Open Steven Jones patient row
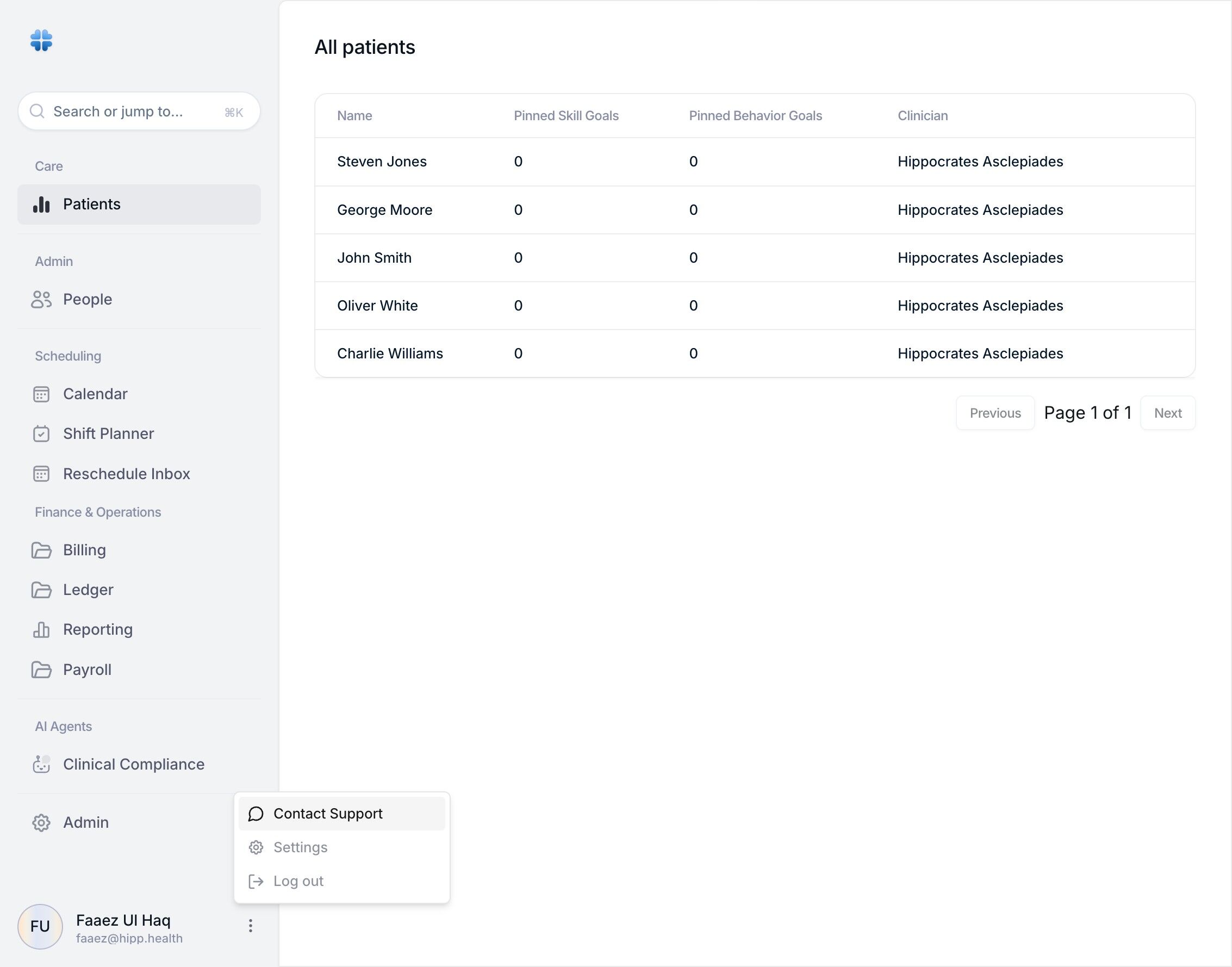Image resolution: width=1232 pixels, height=967 pixels. coord(382,162)
